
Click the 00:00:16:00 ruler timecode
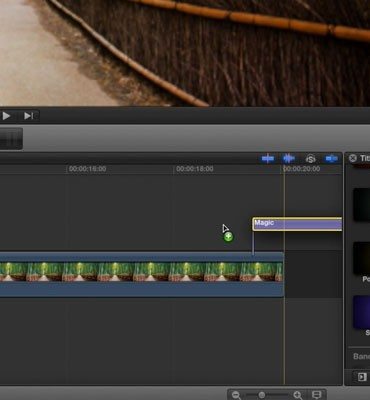click(x=88, y=169)
